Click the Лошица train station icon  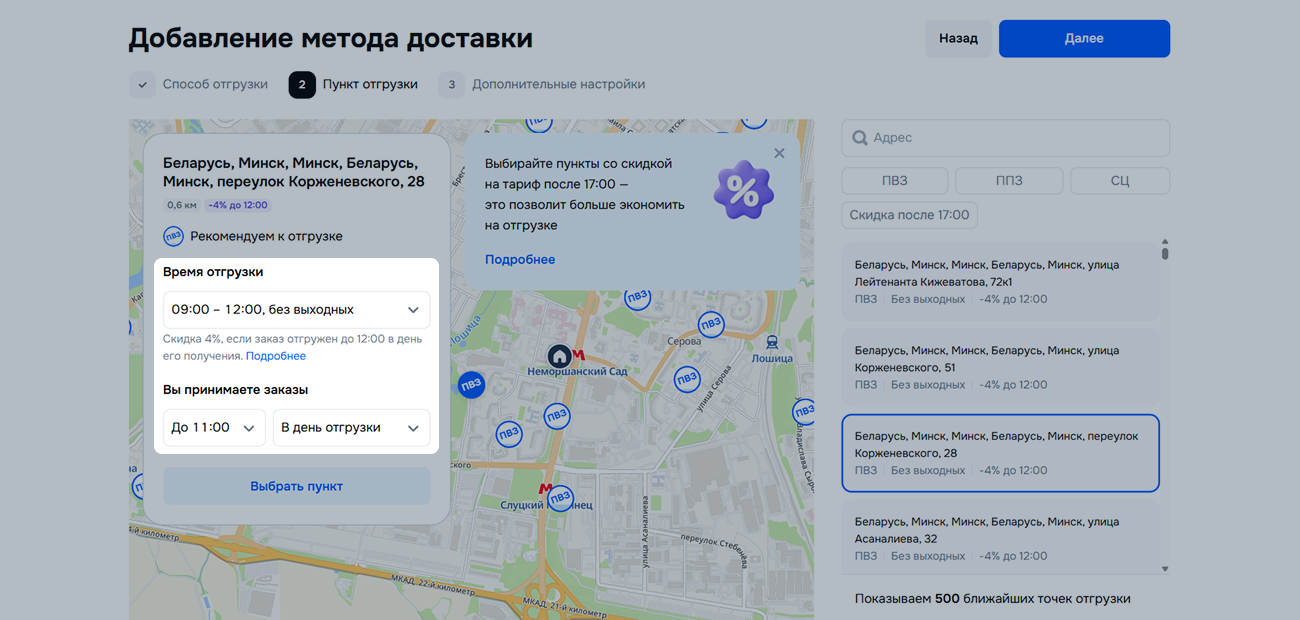tap(772, 342)
